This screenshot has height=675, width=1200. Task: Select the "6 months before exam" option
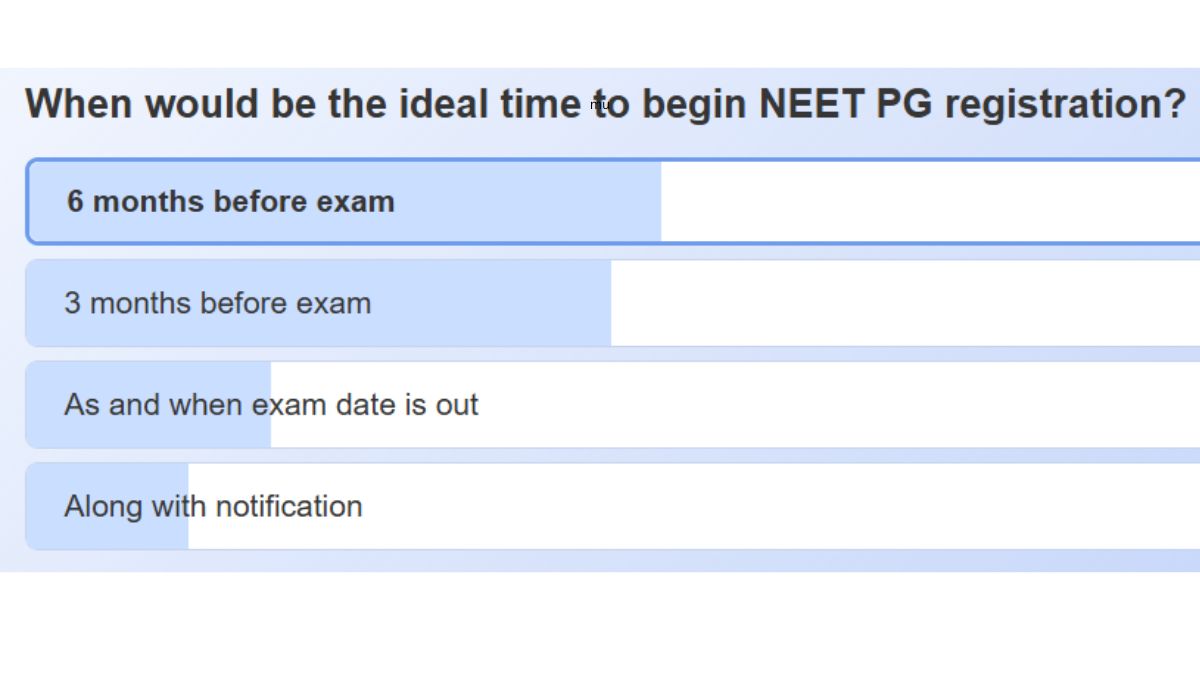[230, 201]
